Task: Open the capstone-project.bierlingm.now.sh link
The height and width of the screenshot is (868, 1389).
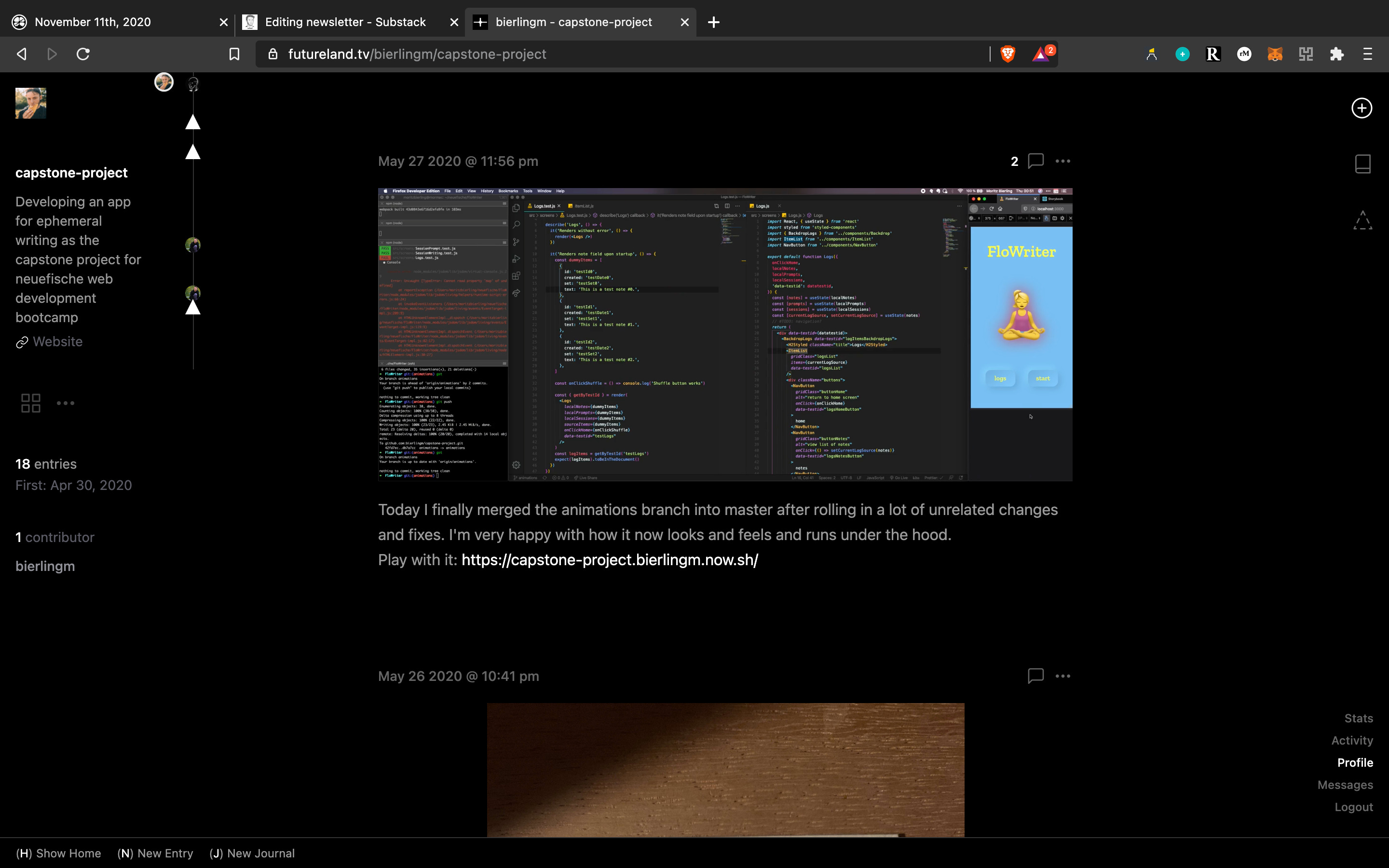Action: 610,560
